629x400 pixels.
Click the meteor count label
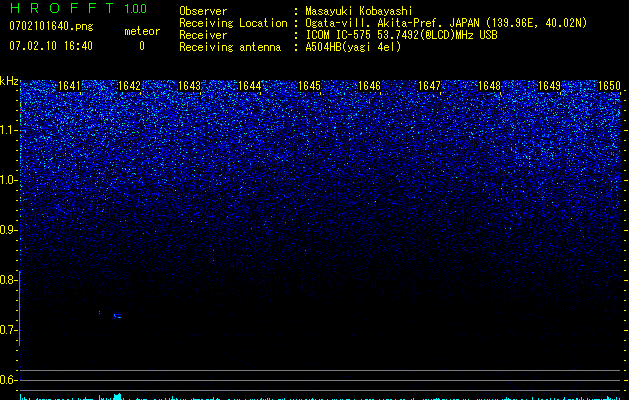tap(142, 31)
